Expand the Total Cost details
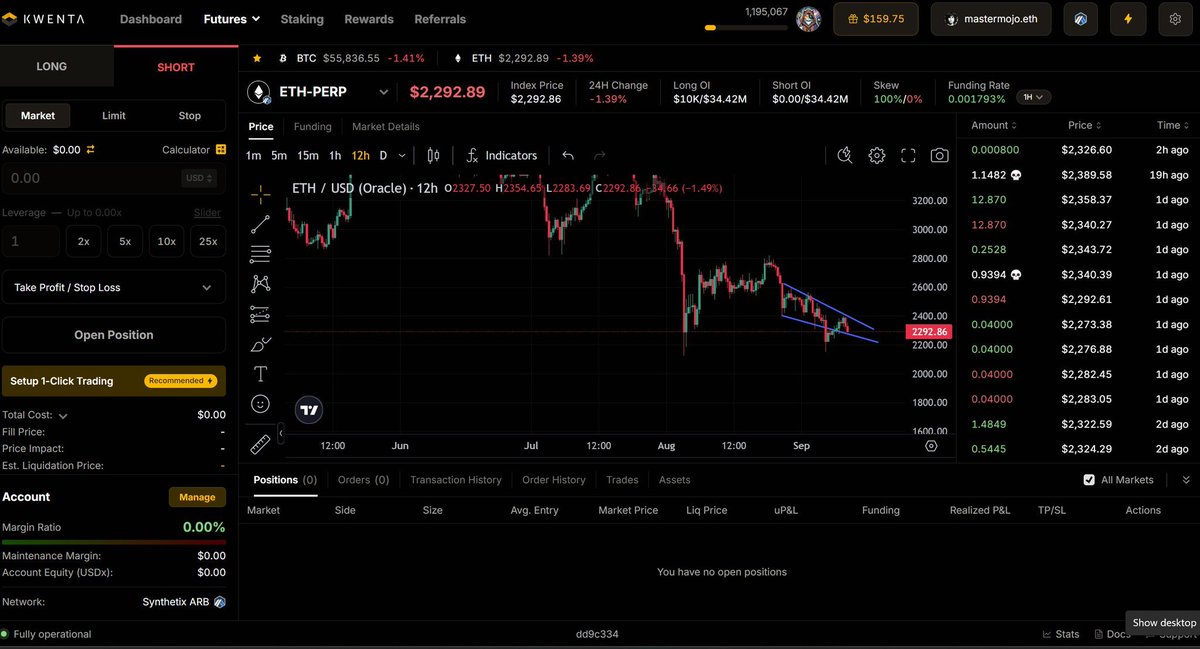Image resolution: width=1200 pixels, height=649 pixels. [63, 415]
